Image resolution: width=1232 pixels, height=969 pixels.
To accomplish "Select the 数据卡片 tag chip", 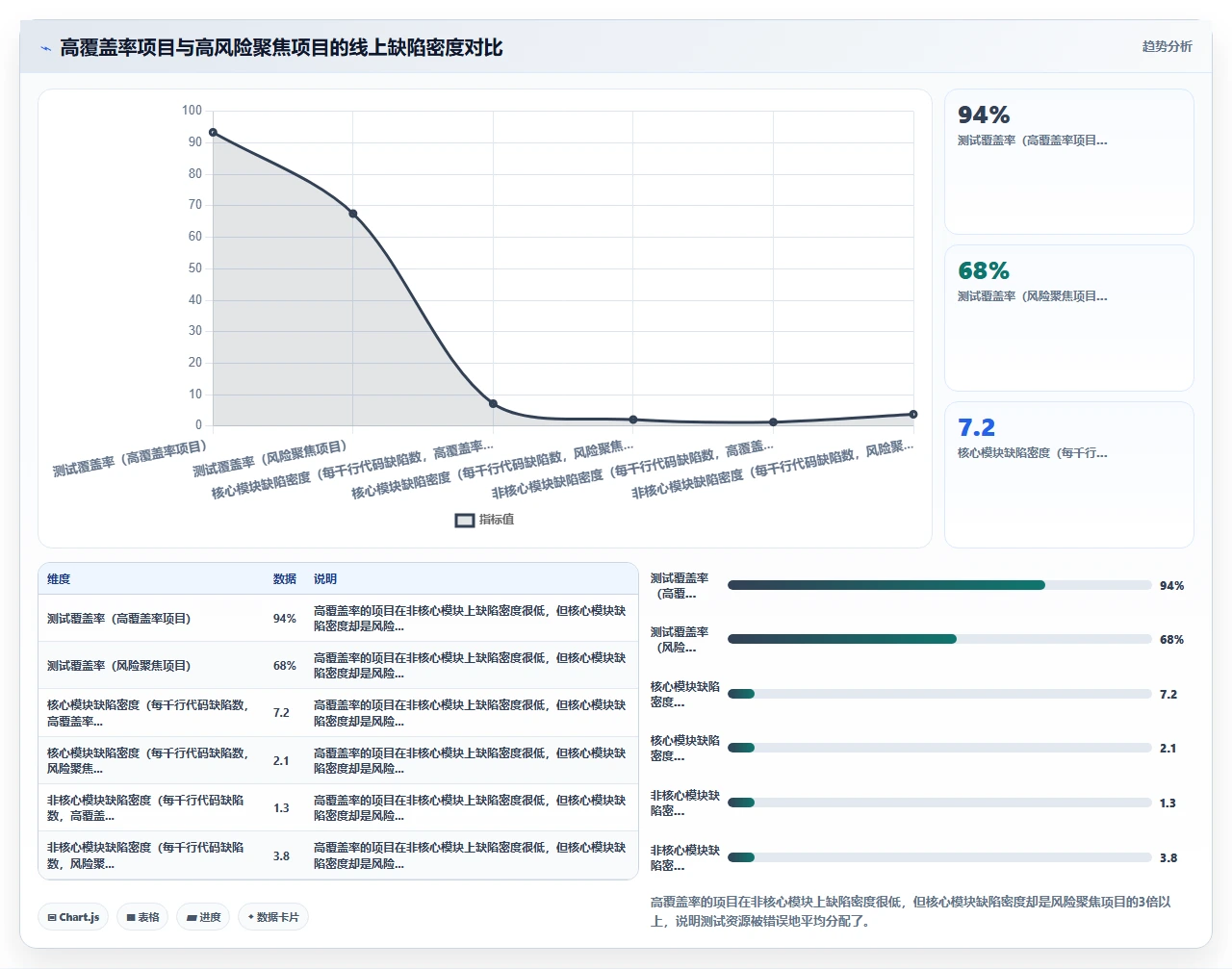I will [273, 917].
